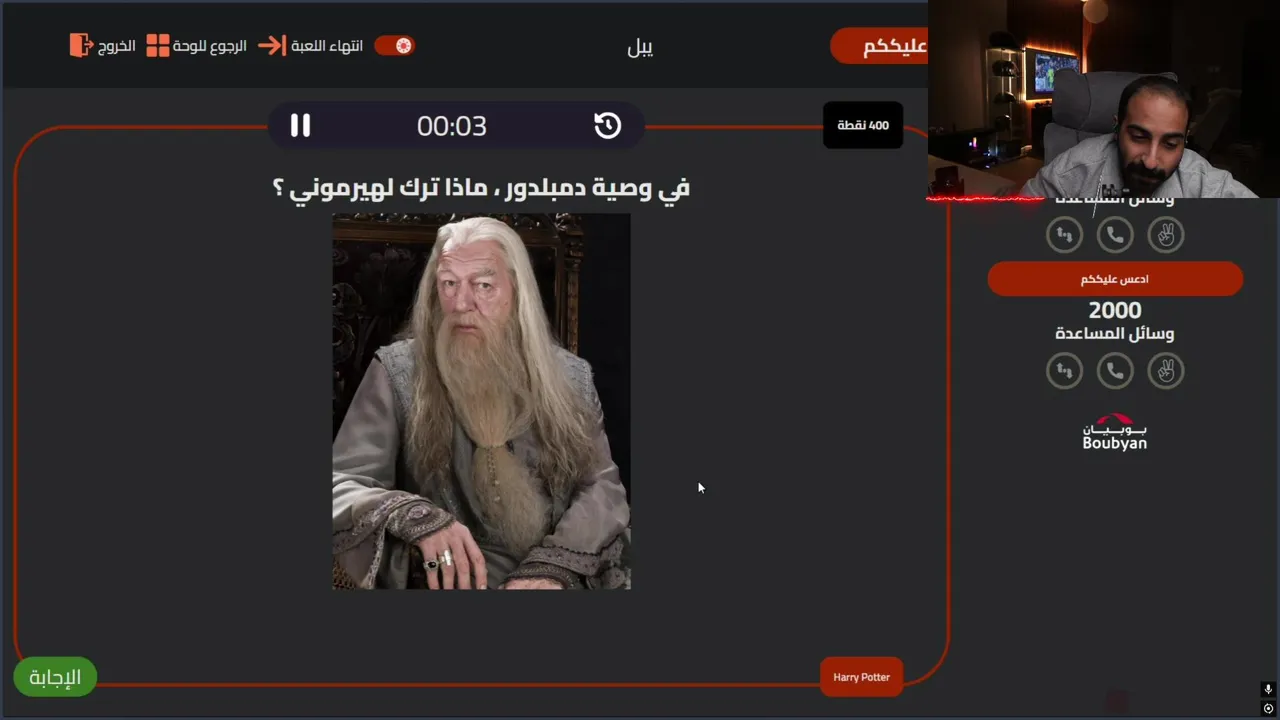The width and height of the screenshot is (1280, 720).
Task: Click the question text about وصية دمبلدور
Action: (x=482, y=187)
